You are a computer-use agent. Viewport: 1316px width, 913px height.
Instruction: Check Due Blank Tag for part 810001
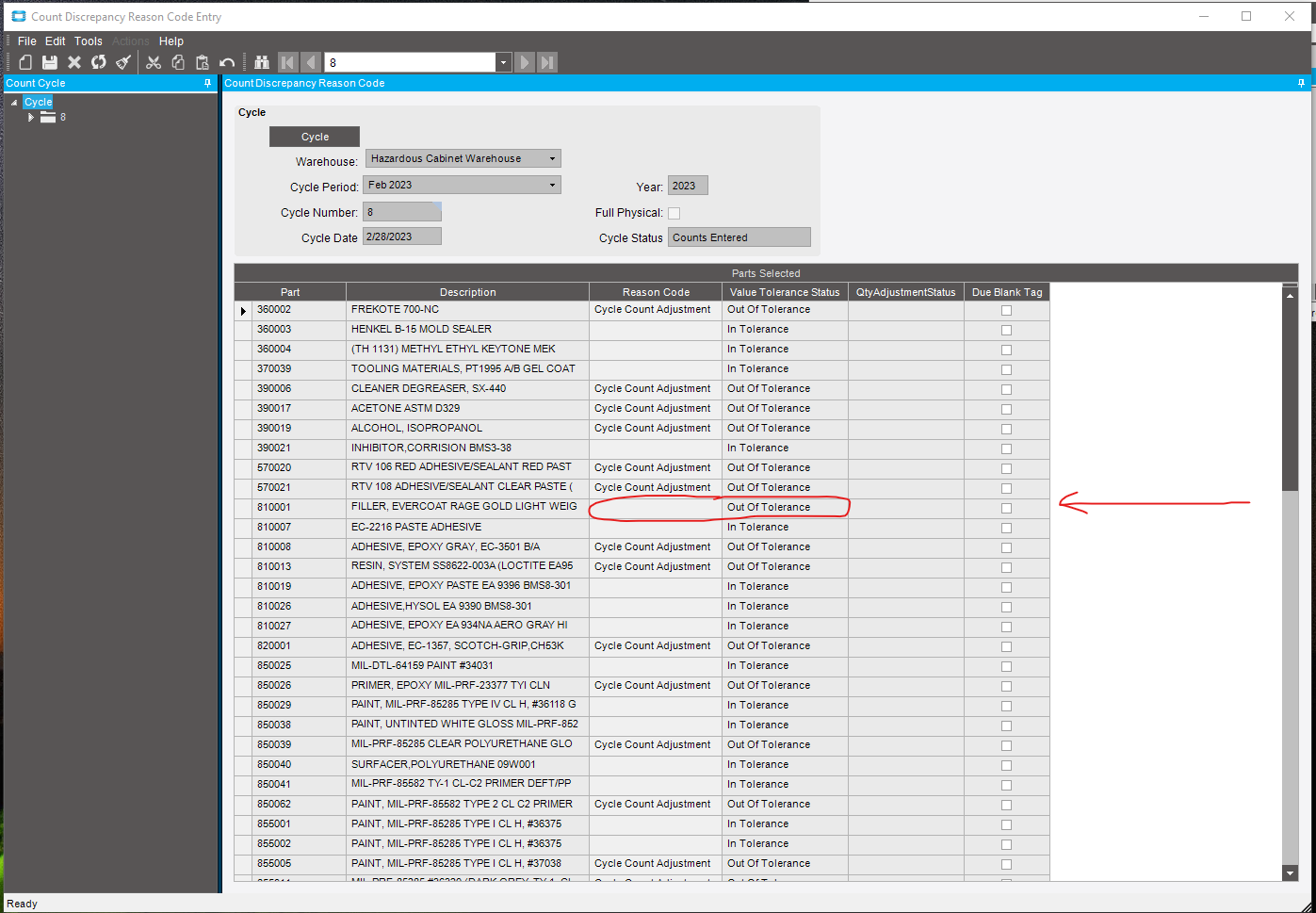[x=1006, y=508]
